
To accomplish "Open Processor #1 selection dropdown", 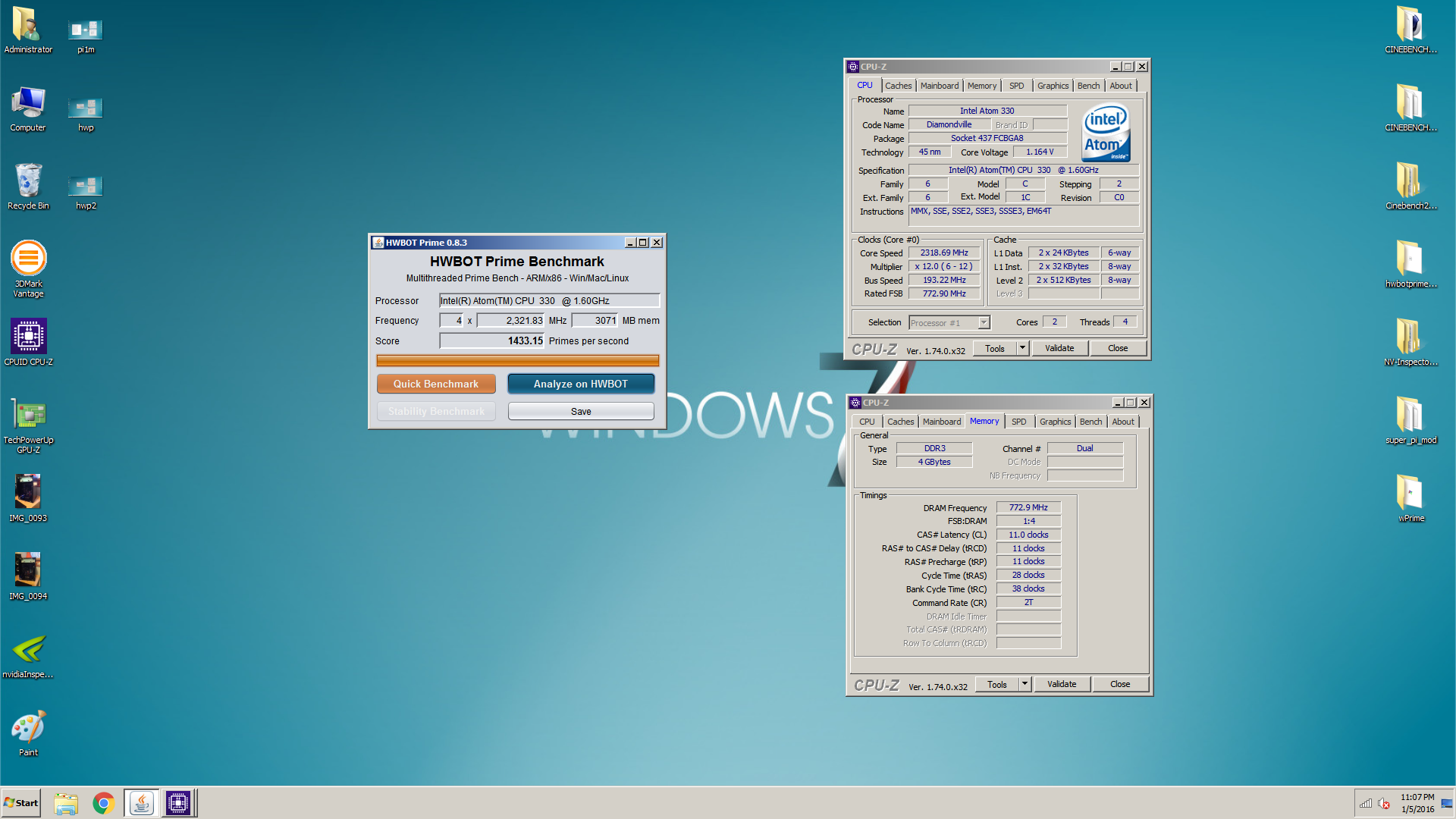I will (x=949, y=323).
